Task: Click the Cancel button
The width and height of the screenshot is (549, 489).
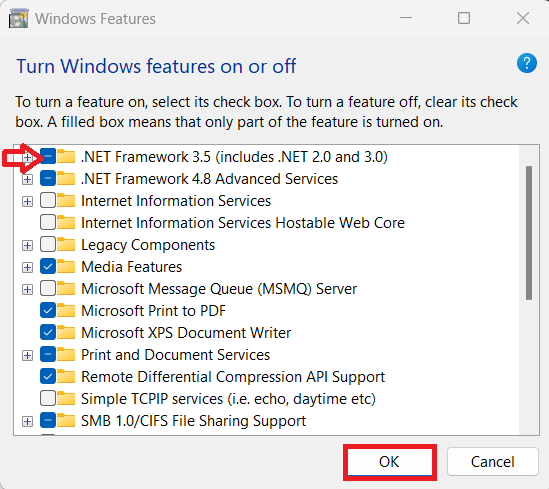Action: pyautogui.click(x=492, y=462)
